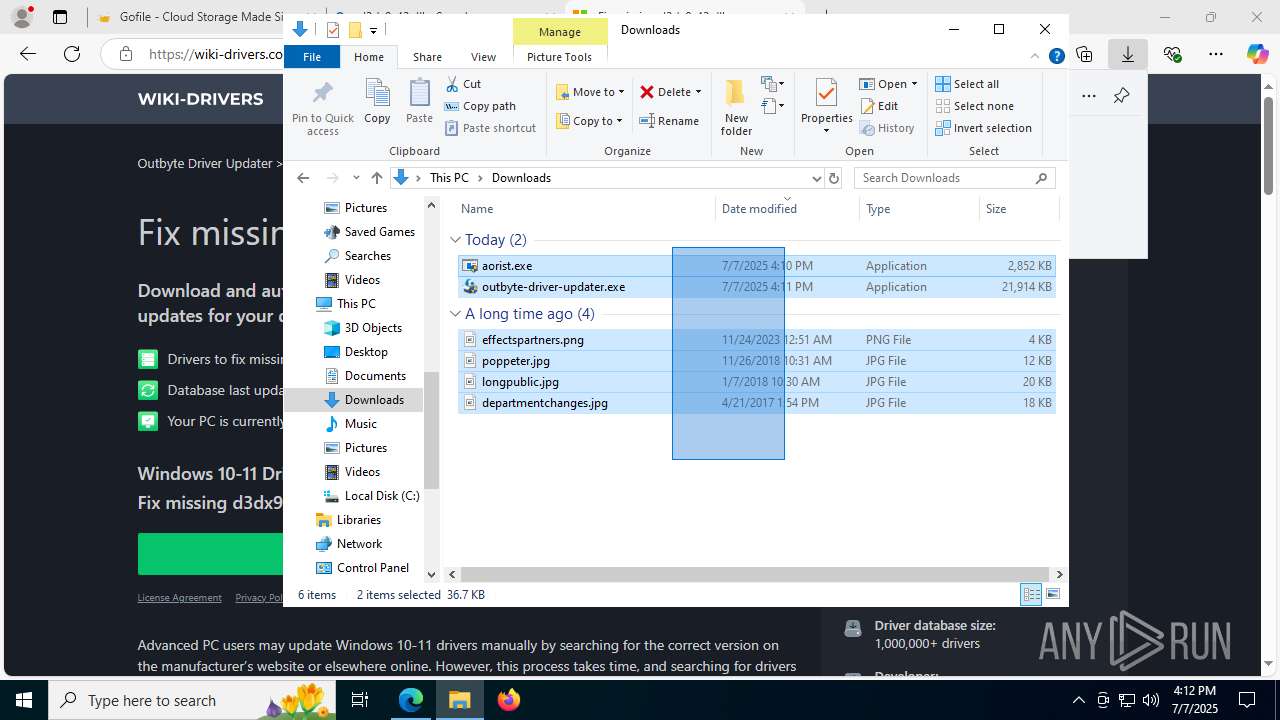The image size is (1280, 720).
Task: Open Local Disk (C:) in navigation pane
Action: tap(371, 496)
